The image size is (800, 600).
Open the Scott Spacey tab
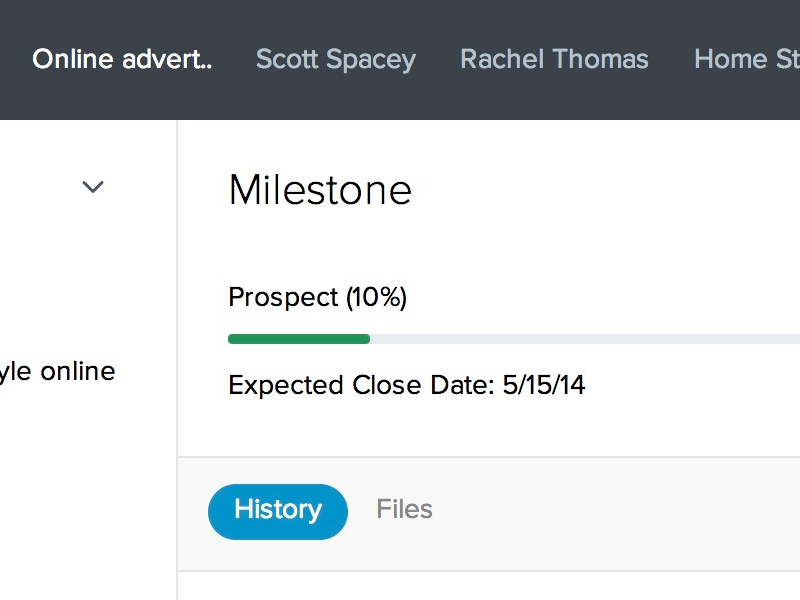[x=335, y=60]
